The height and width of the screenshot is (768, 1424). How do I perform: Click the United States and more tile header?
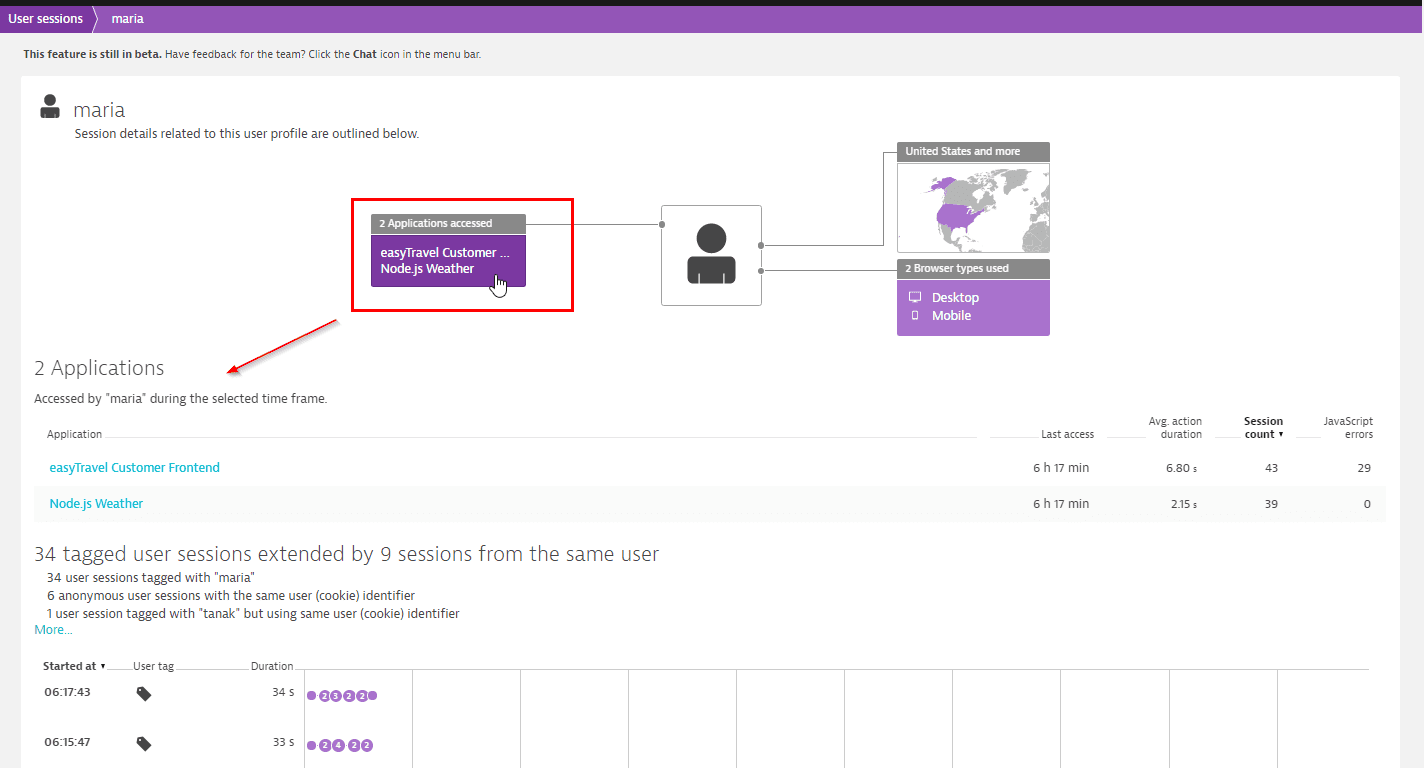pyautogui.click(x=973, y=151)
